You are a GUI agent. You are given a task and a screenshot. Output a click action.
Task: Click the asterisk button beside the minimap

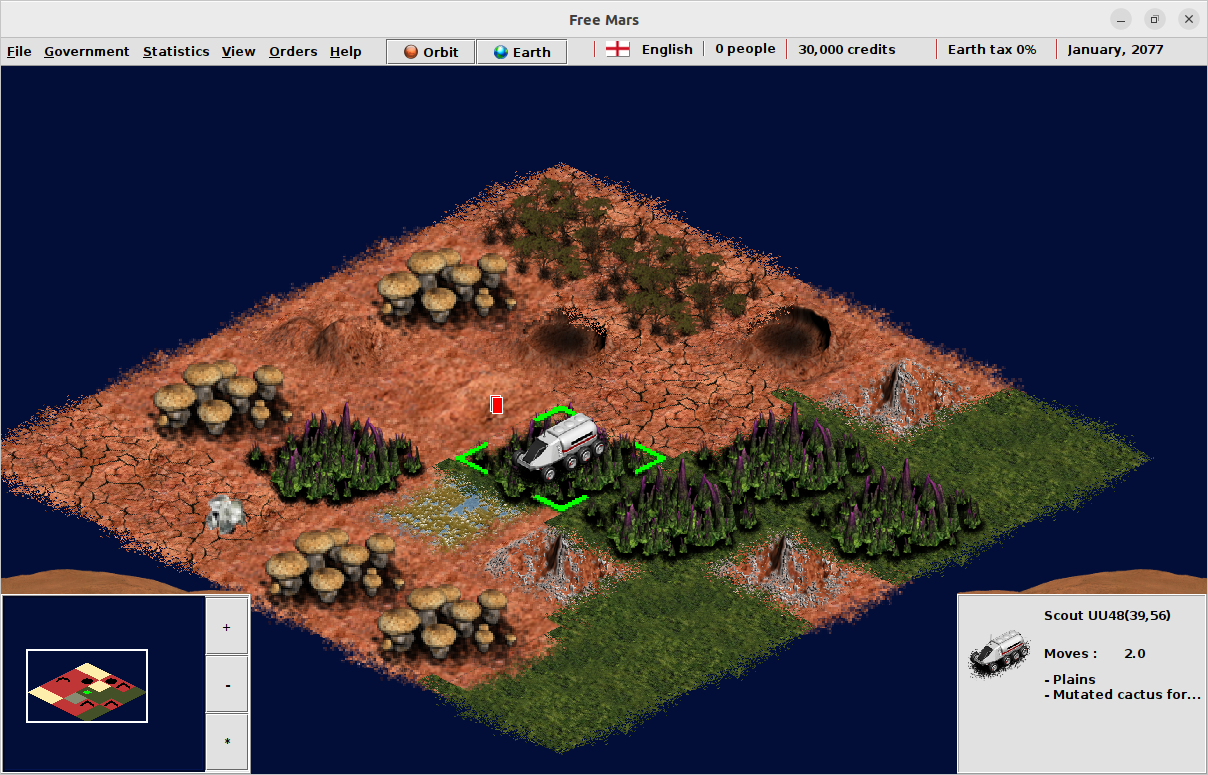coord(227,742)
